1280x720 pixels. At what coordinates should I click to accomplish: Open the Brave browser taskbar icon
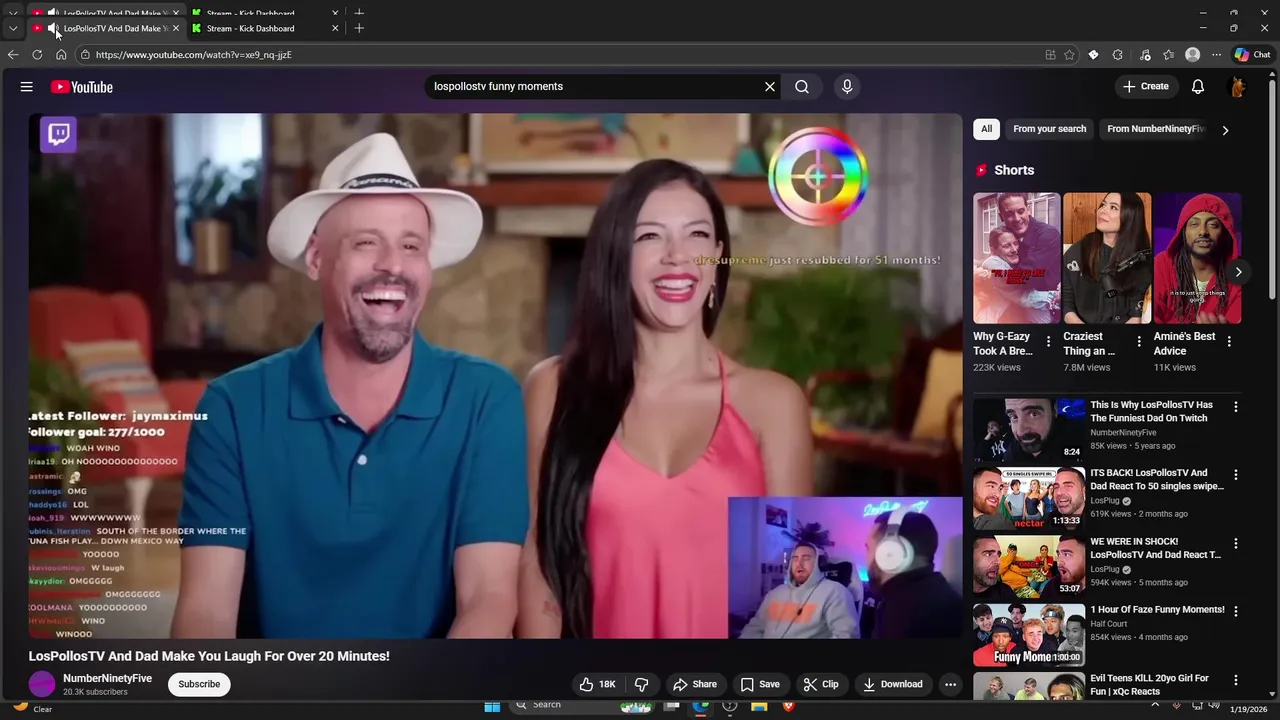tap(788, 706)
